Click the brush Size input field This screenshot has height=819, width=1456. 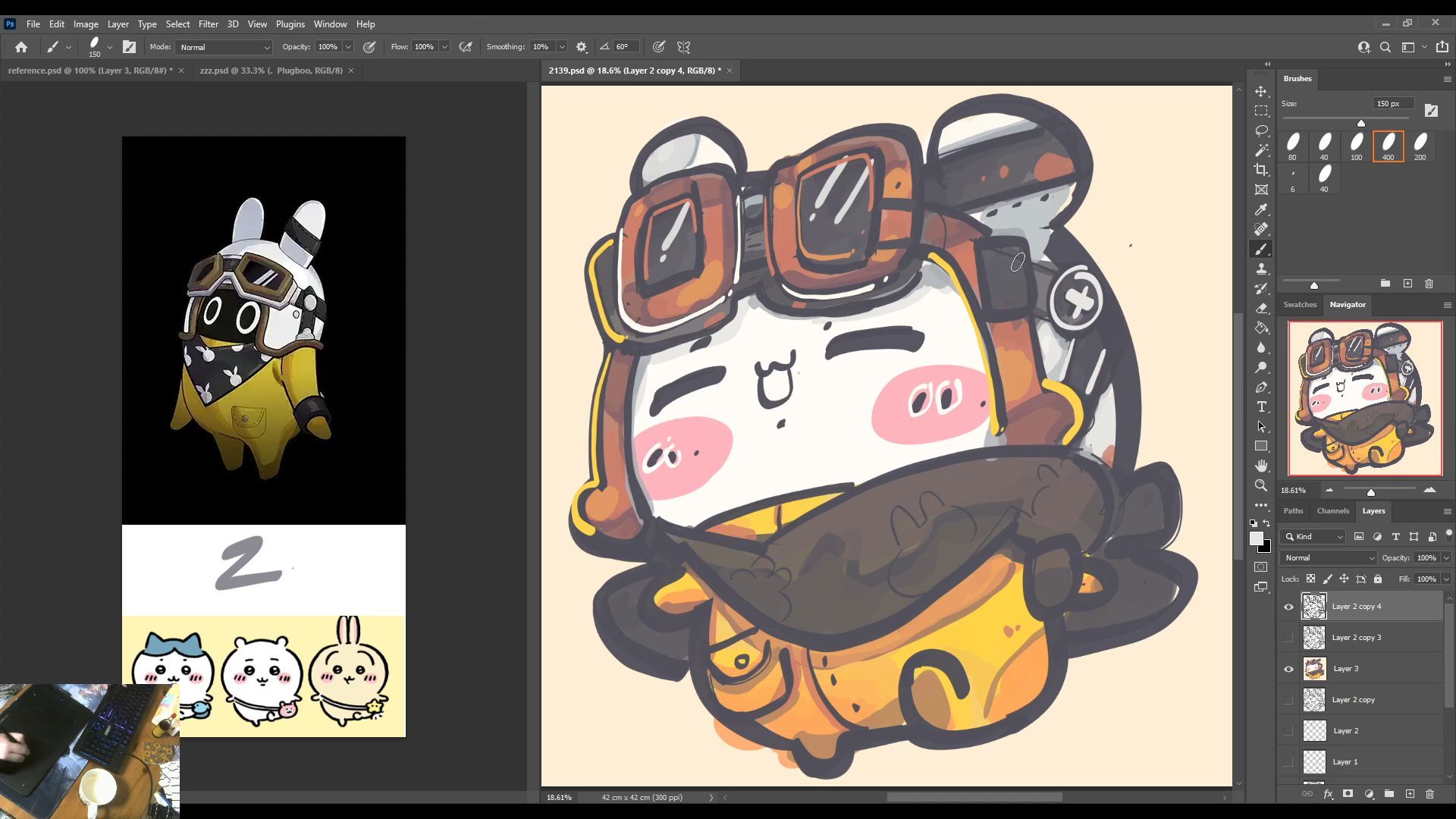click(x=1393, y=104)
